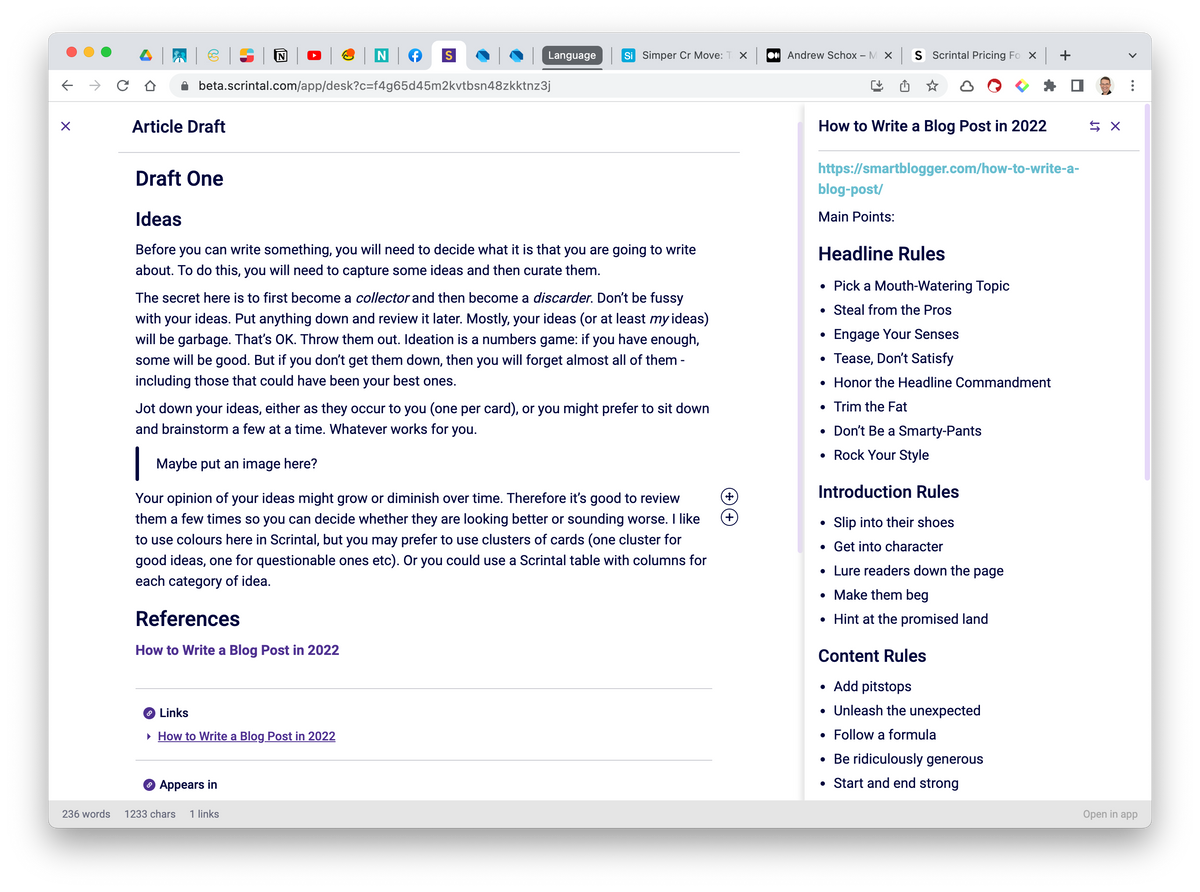Click the checkmark icon next to Links section
The height and width of the screenshot is (892, 1200).
149,712
